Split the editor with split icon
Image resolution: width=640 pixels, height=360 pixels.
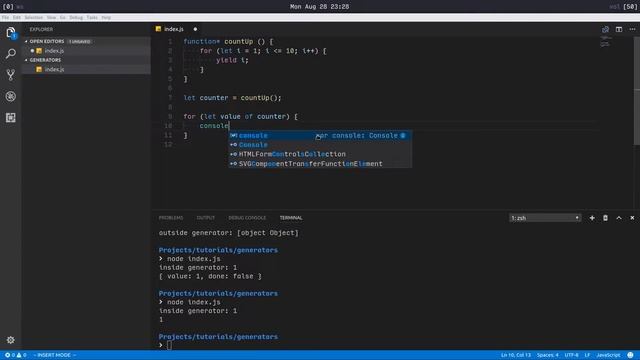pos(619,29)
